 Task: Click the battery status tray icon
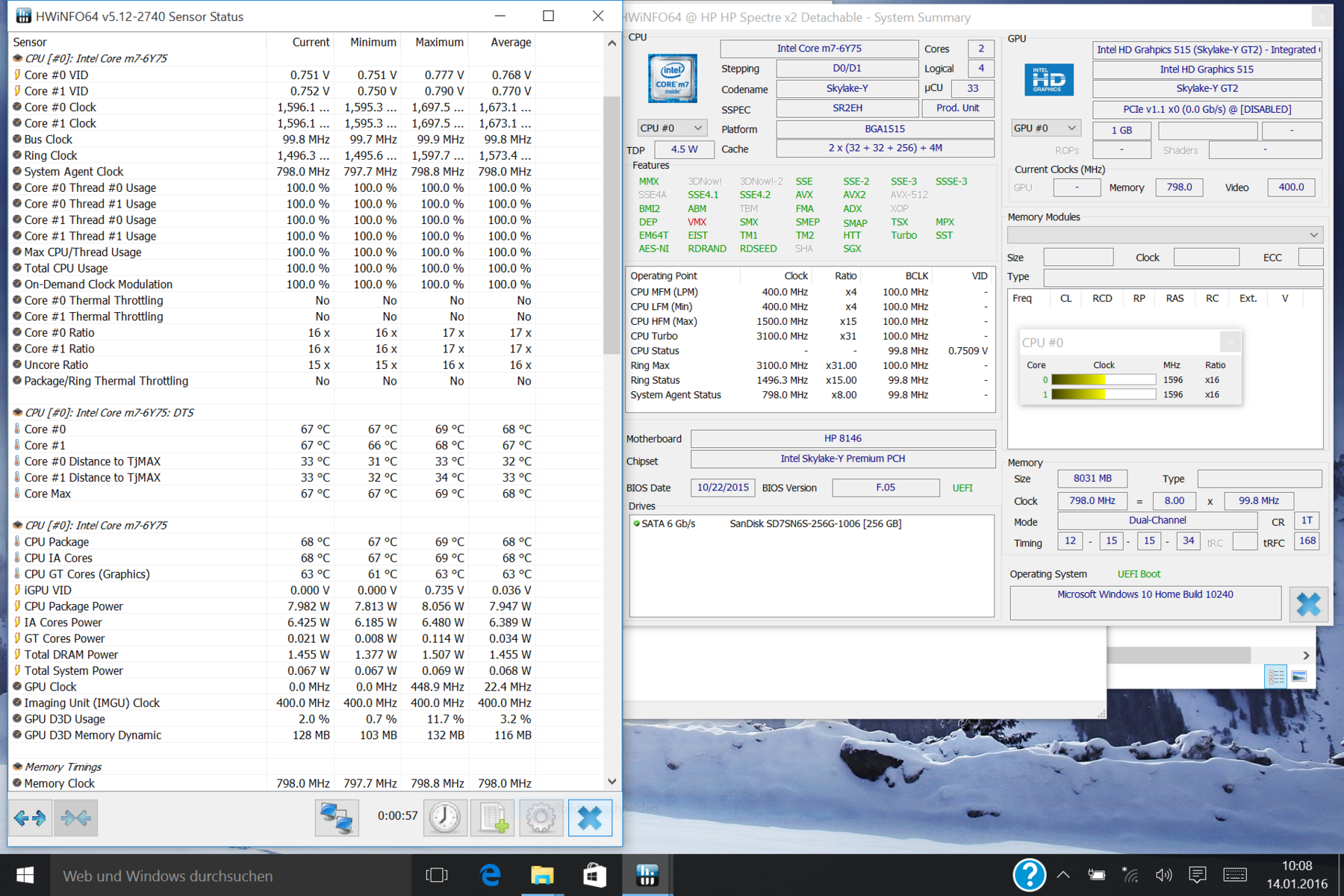[x=1097, y=875]
